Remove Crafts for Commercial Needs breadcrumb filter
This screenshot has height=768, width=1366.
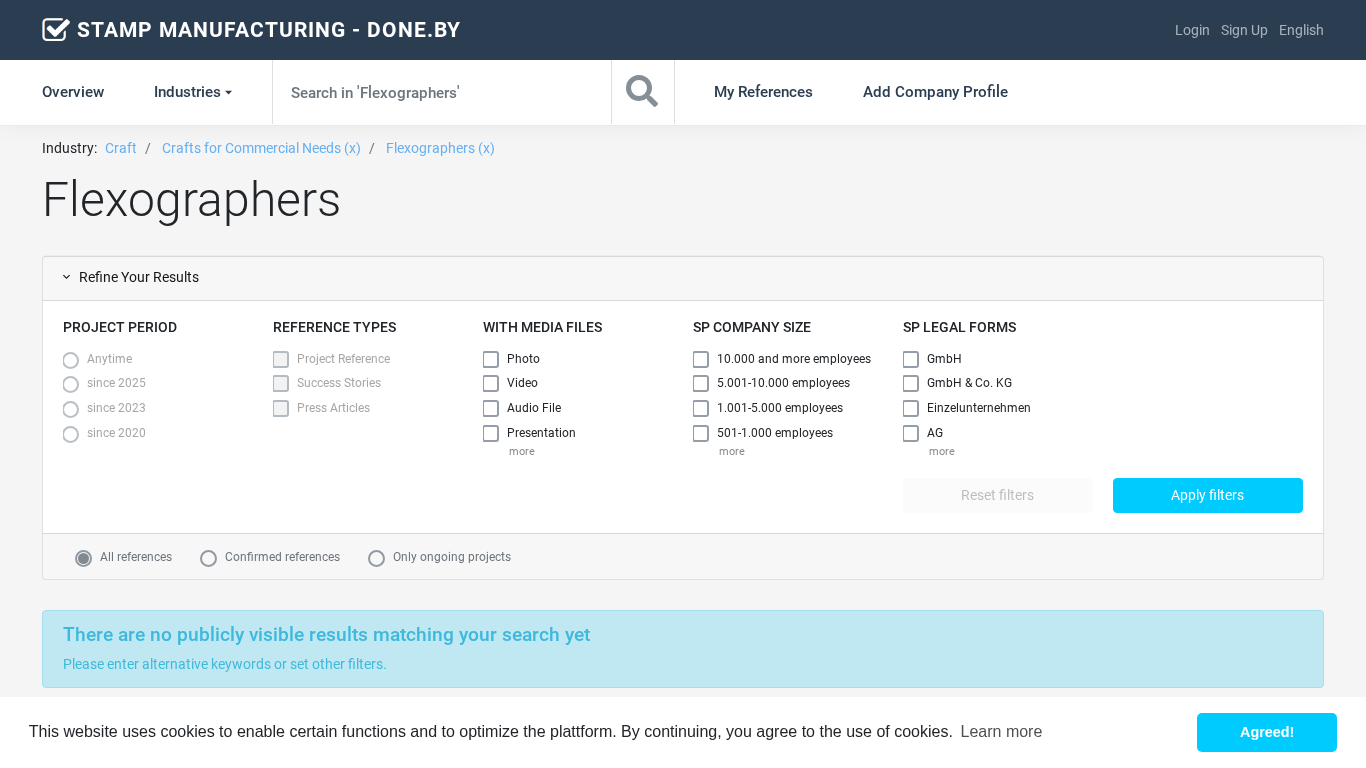point(261,148)
